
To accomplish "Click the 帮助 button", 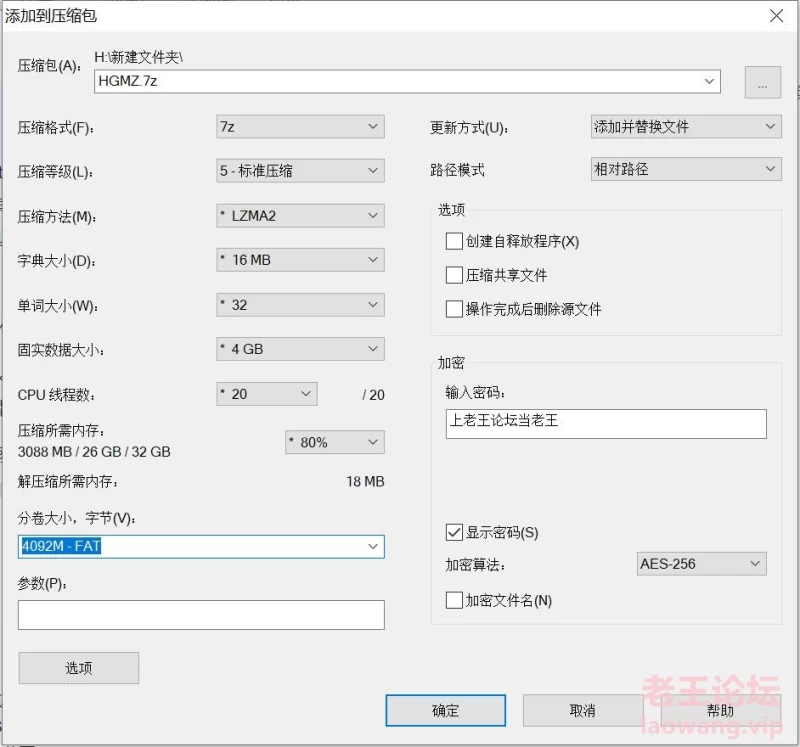I will (x=720, y=710).
